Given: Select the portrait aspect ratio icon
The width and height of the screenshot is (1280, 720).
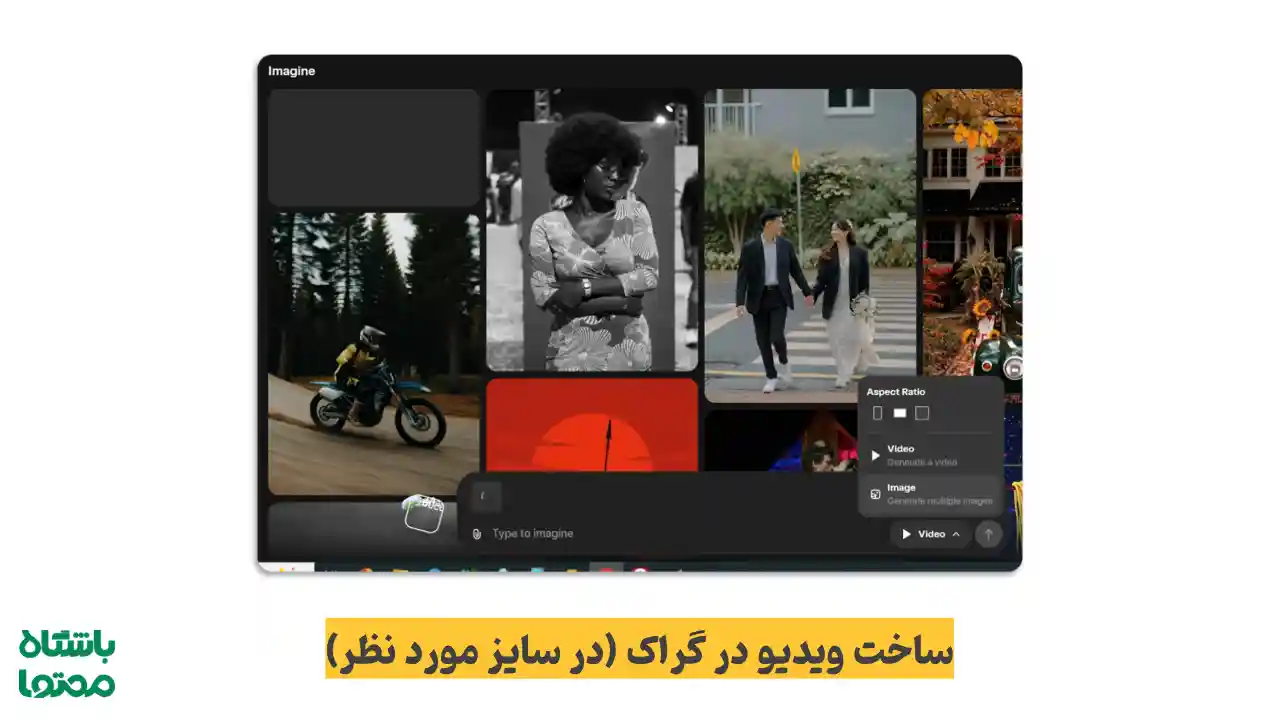Looking at the screenshot, I should click(x=877, y=412).
